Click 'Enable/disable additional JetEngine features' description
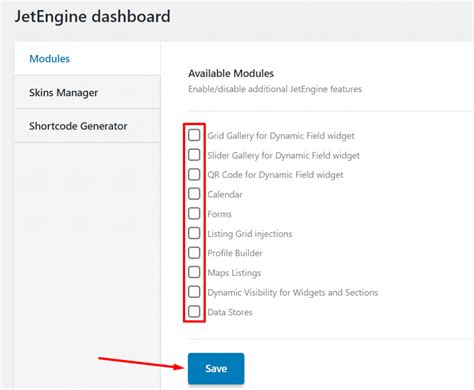Image resolution: width=474 pixels, height=390 pixels. coord(275,89)
